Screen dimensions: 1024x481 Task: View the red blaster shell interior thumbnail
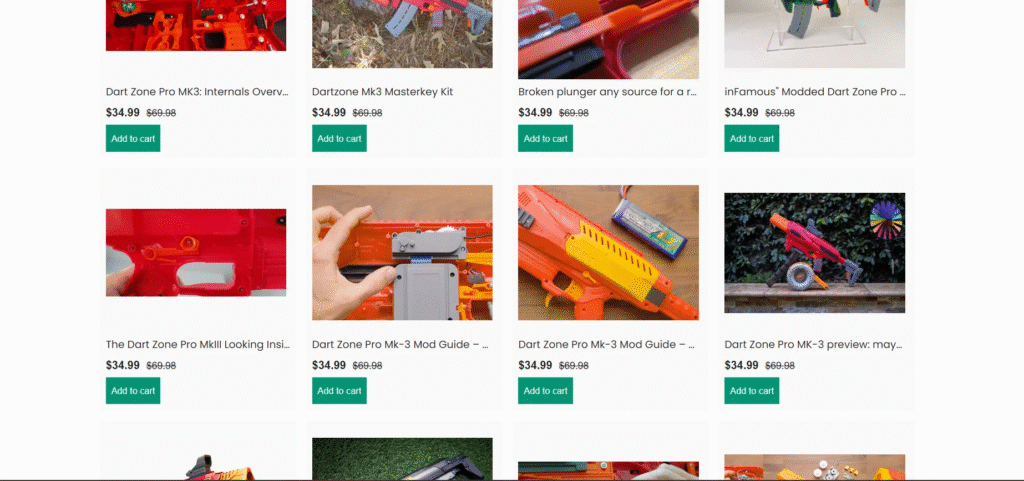pos(196,253)
